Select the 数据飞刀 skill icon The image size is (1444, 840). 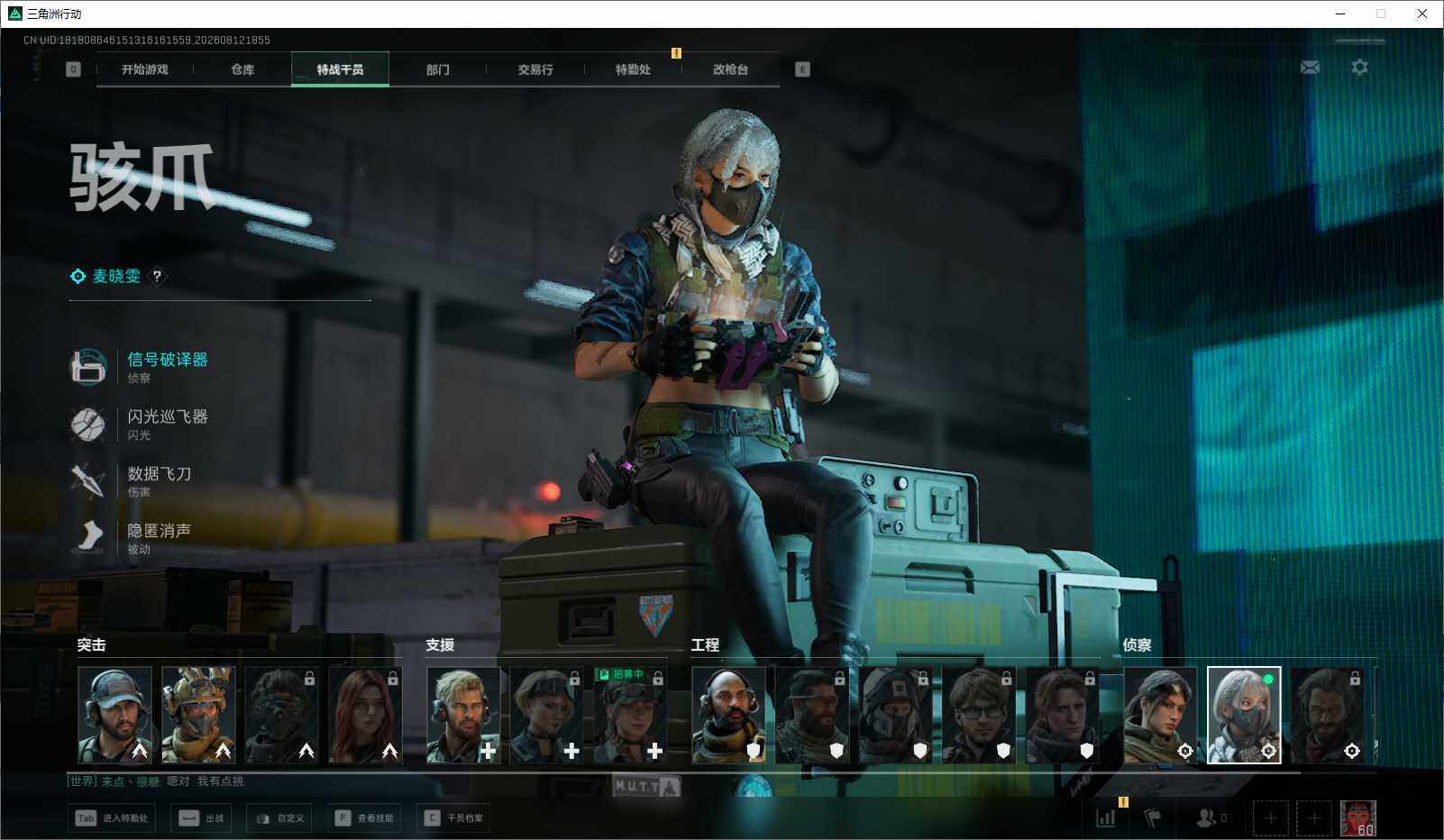[88, 480]
